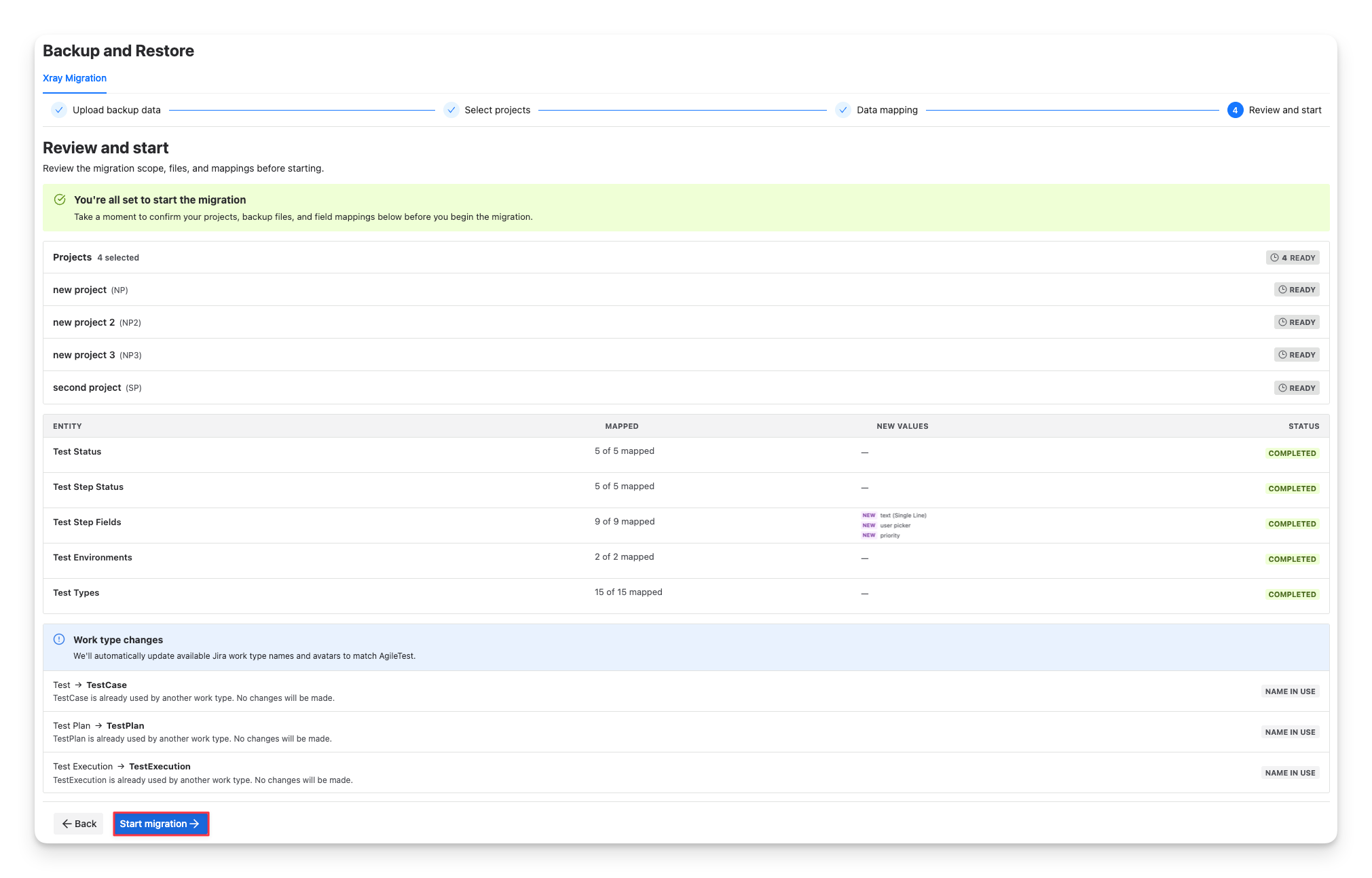Click NEW tag beside text (Single Line)
The width and height of the screenshot is (1372, 878).
(x=868, y=515)
